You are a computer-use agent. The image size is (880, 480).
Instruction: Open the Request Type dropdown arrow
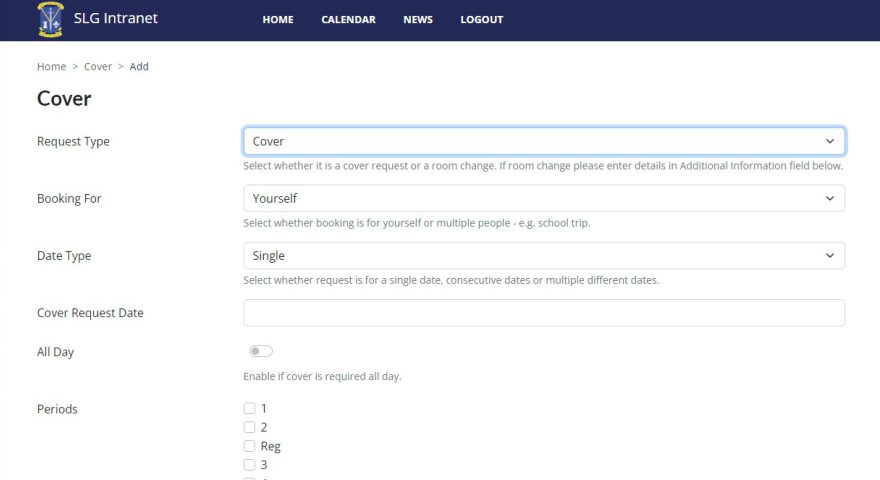tap(829, 141)
